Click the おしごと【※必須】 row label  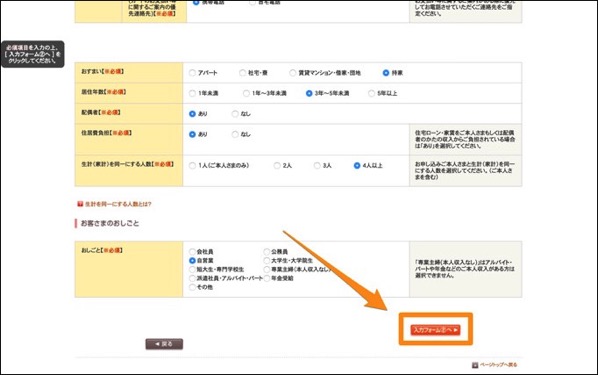102,250
